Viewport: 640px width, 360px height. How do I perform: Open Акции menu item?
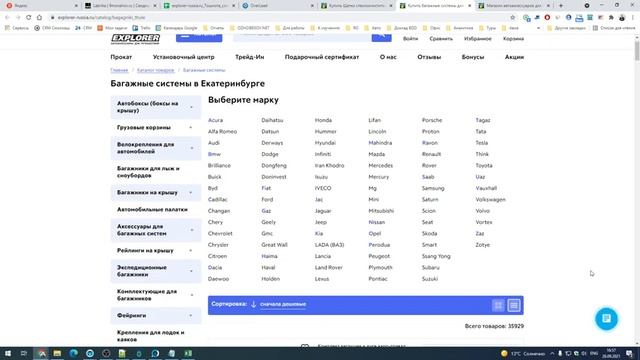(514, 57)
